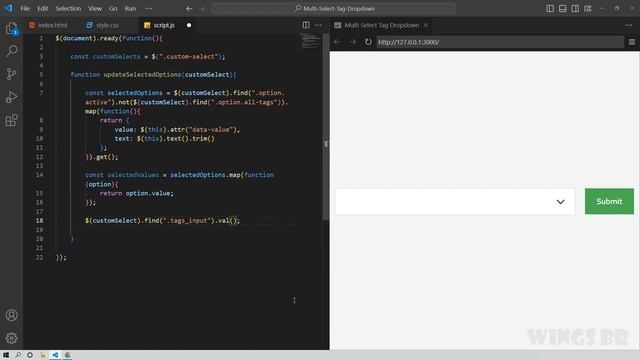Click the Multi-Select-Tag-Dropdown command search box

pos(333,9)
